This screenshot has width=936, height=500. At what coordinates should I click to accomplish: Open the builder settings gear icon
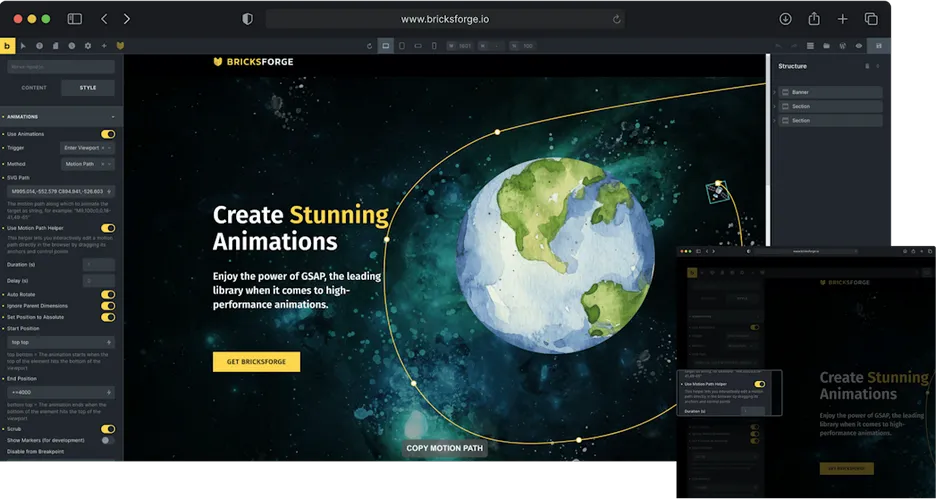(x=87, y=46)
